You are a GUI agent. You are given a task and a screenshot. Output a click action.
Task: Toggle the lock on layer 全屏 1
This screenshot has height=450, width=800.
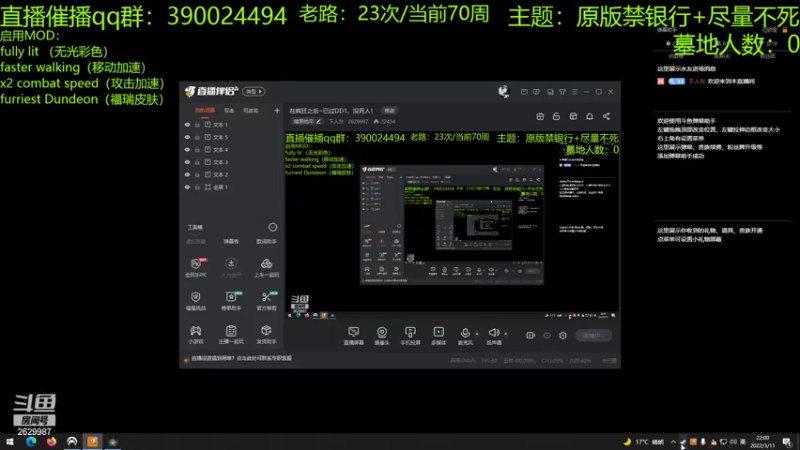[x=197, y=187]
